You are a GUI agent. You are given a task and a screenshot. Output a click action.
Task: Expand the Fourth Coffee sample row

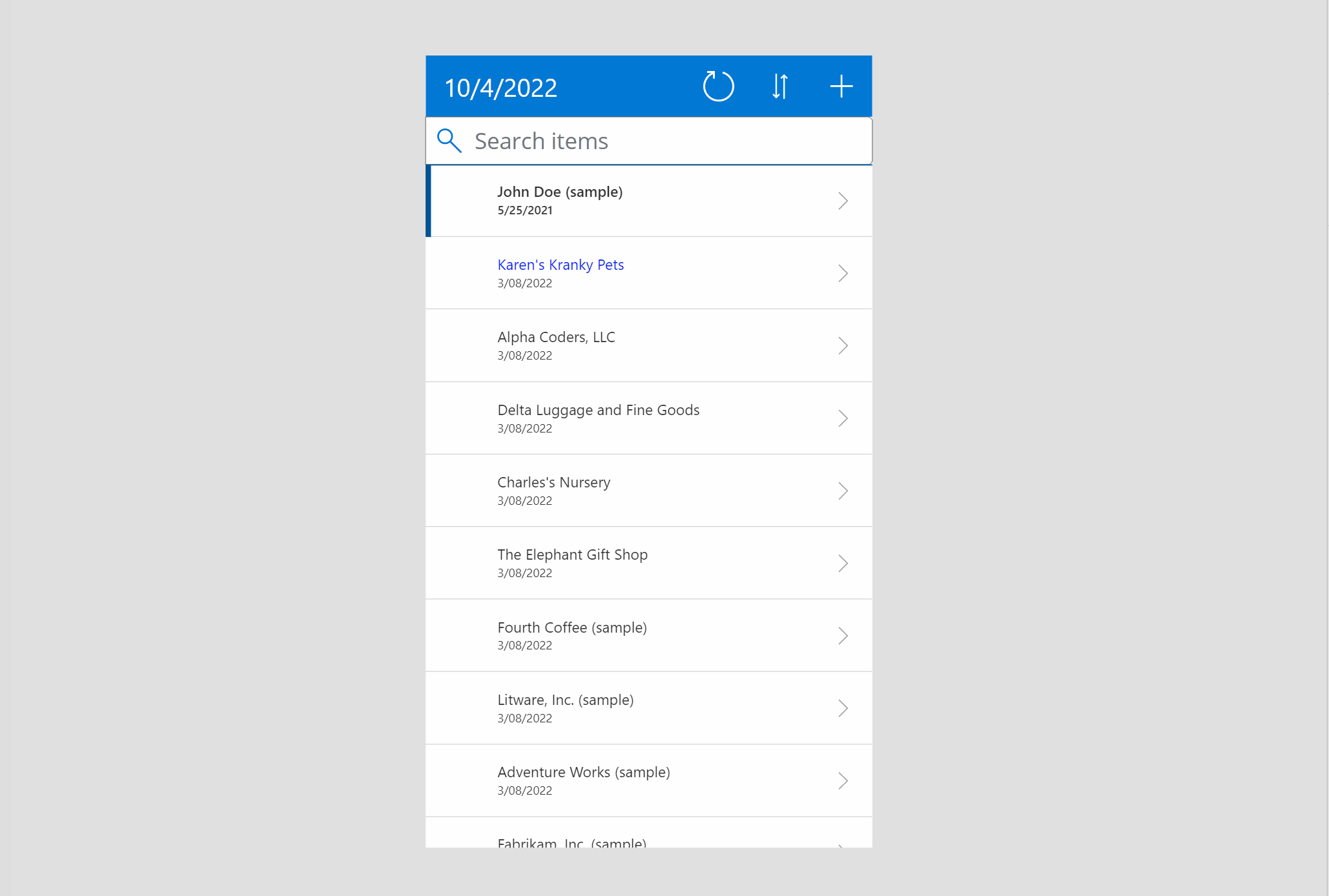point(843,635)
